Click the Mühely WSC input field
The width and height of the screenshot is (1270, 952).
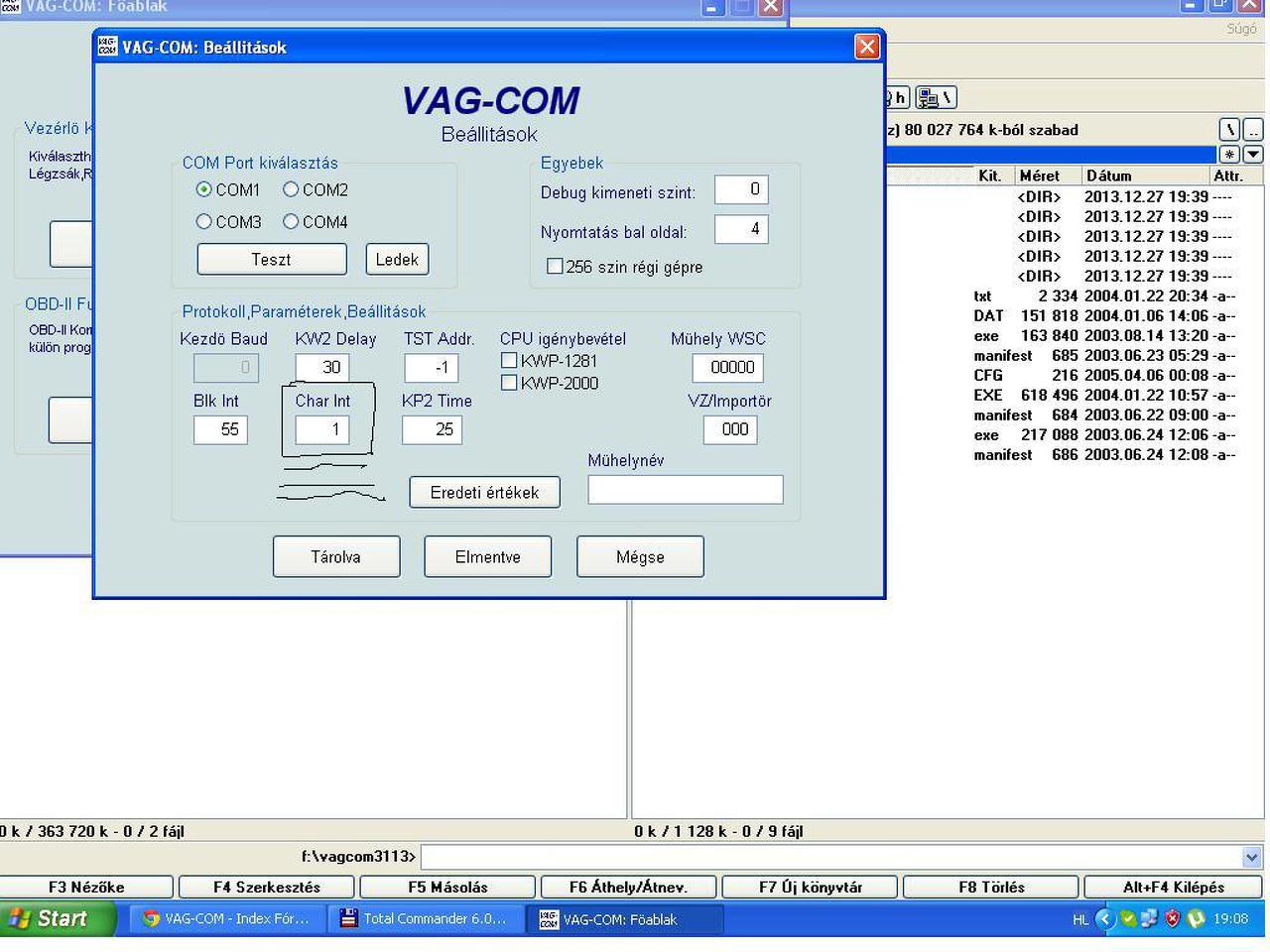(x=728, y=367)
